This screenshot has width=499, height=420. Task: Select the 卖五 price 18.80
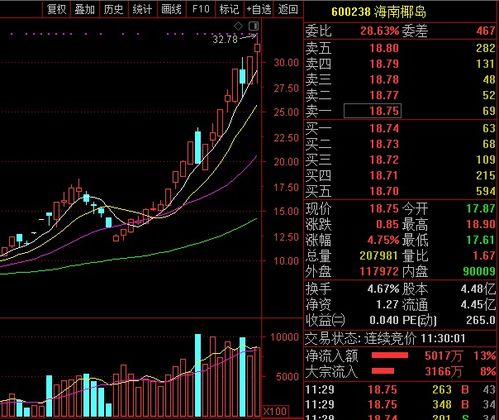pyautogui.click(x=384, y=48)
